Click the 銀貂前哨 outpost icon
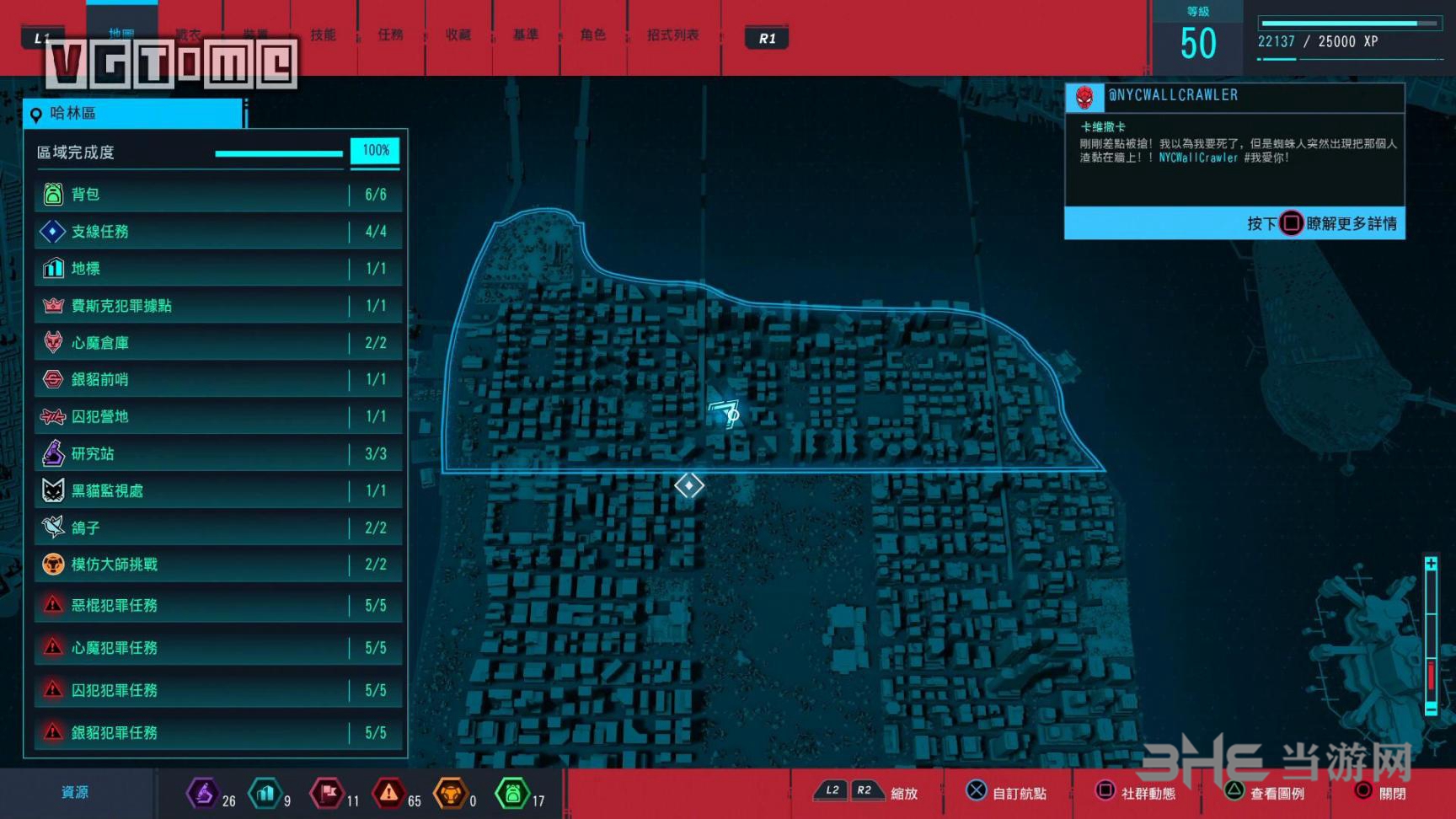 (x=53, y=379)
